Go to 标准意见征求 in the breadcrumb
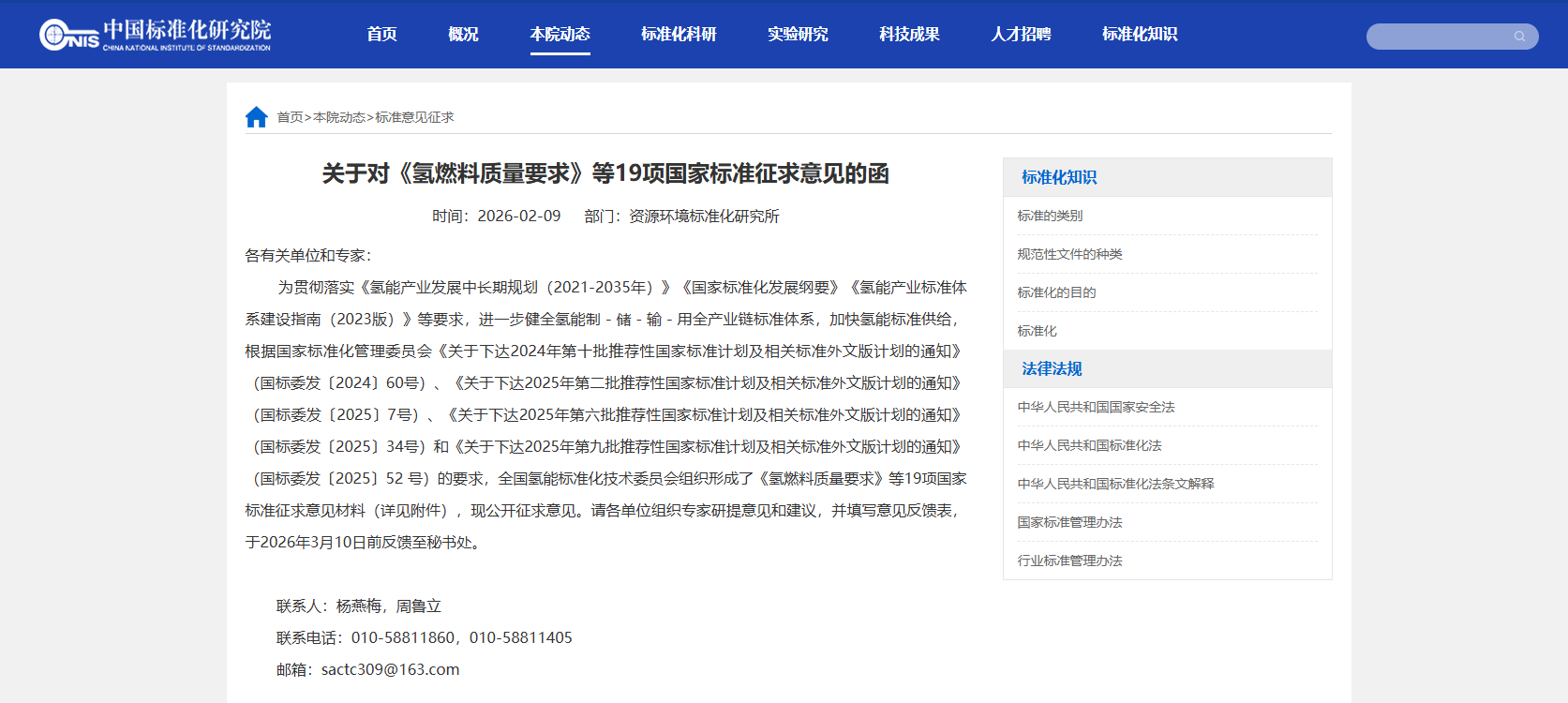Image resolution: width=1568 pixels, height=703 pixels. tap(414, 117)
